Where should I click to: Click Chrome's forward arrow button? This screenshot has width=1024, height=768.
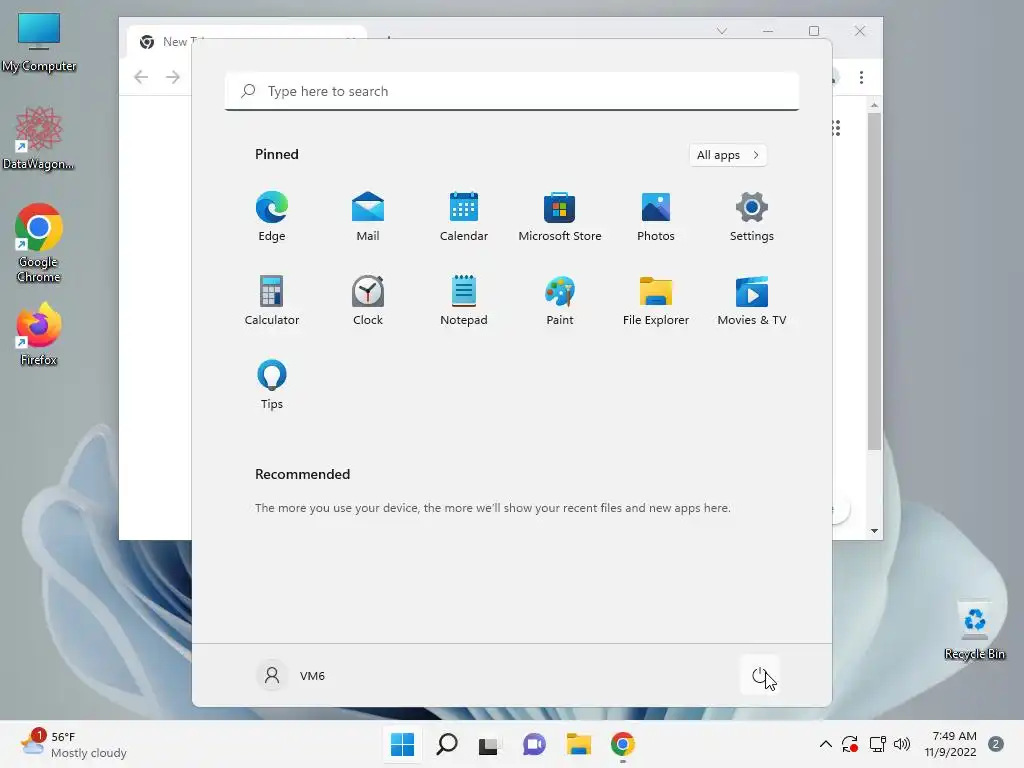172,77
